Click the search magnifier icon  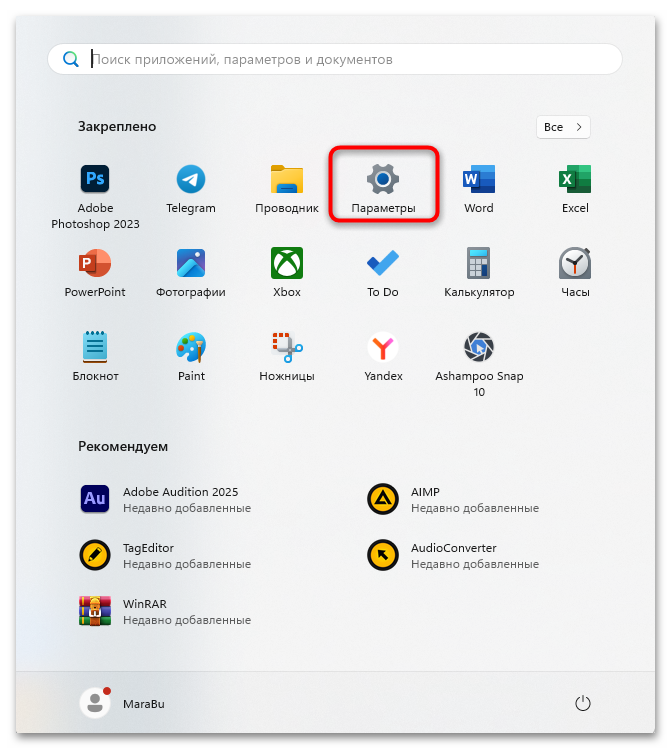[71, 59]
